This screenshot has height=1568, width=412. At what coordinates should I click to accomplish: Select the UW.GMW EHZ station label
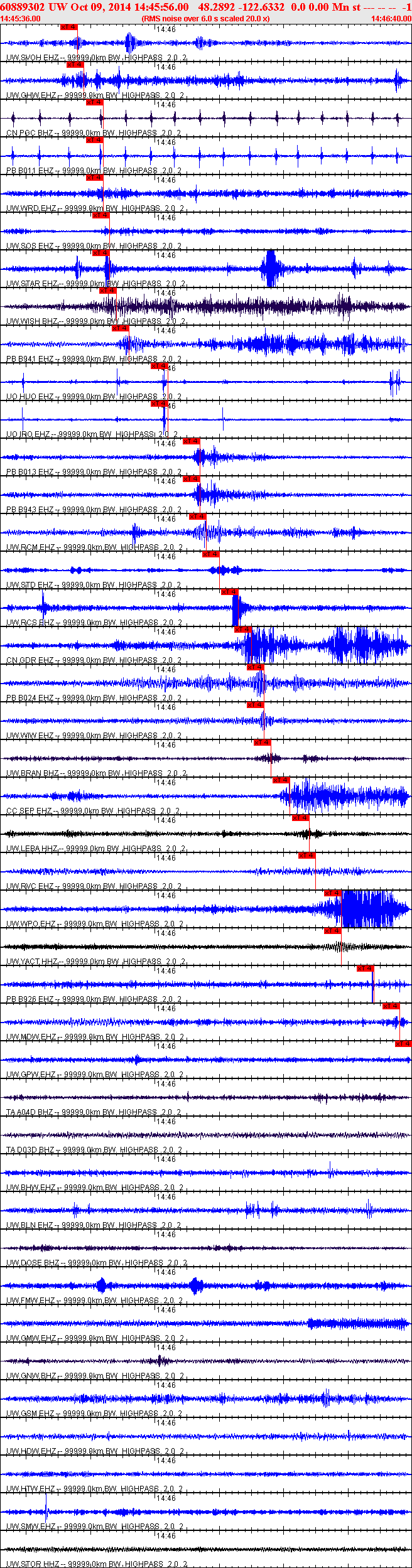pyautogui.click(x=31, y=1338)
